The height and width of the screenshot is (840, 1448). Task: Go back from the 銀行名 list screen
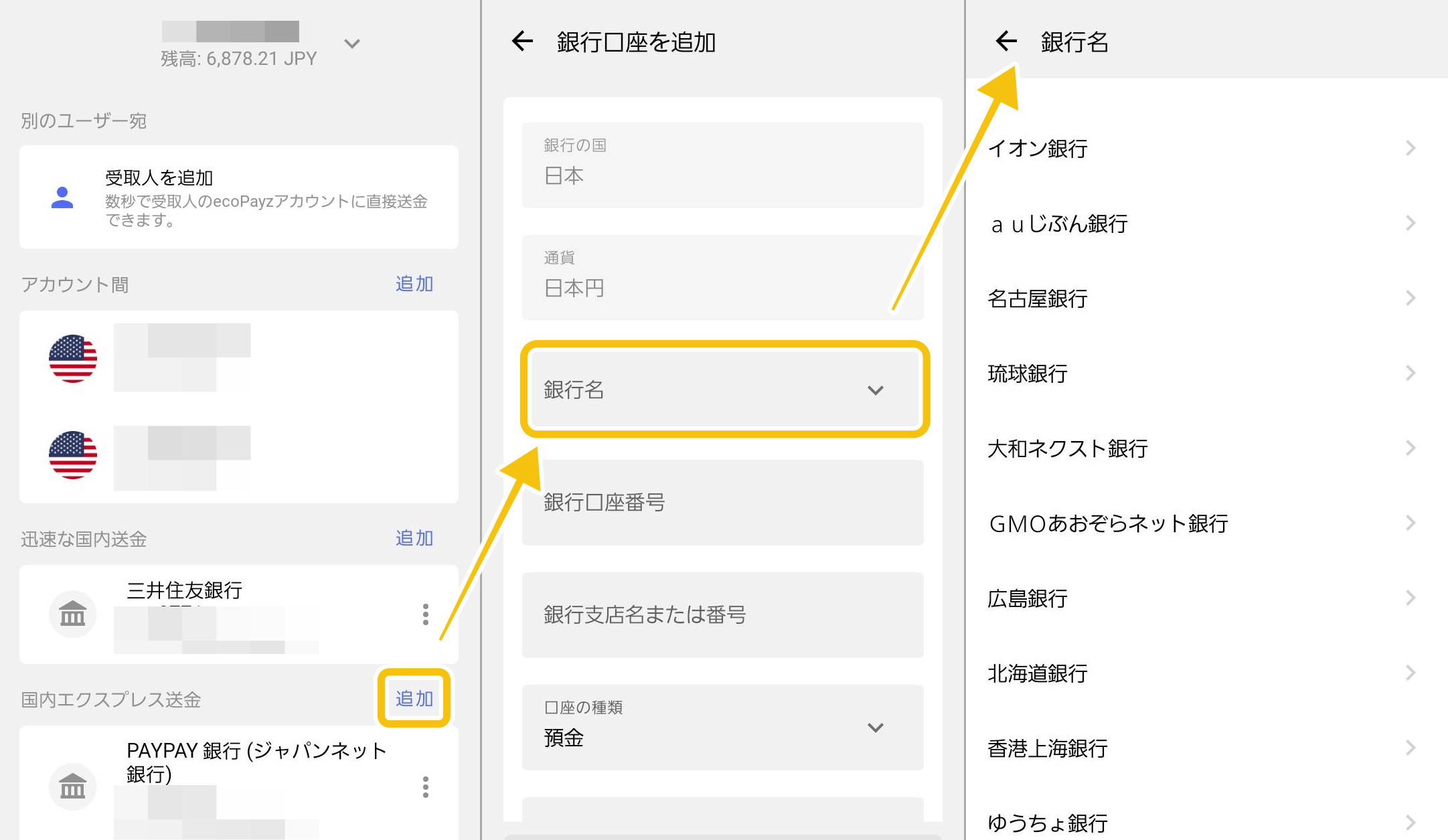[1006, 41]
